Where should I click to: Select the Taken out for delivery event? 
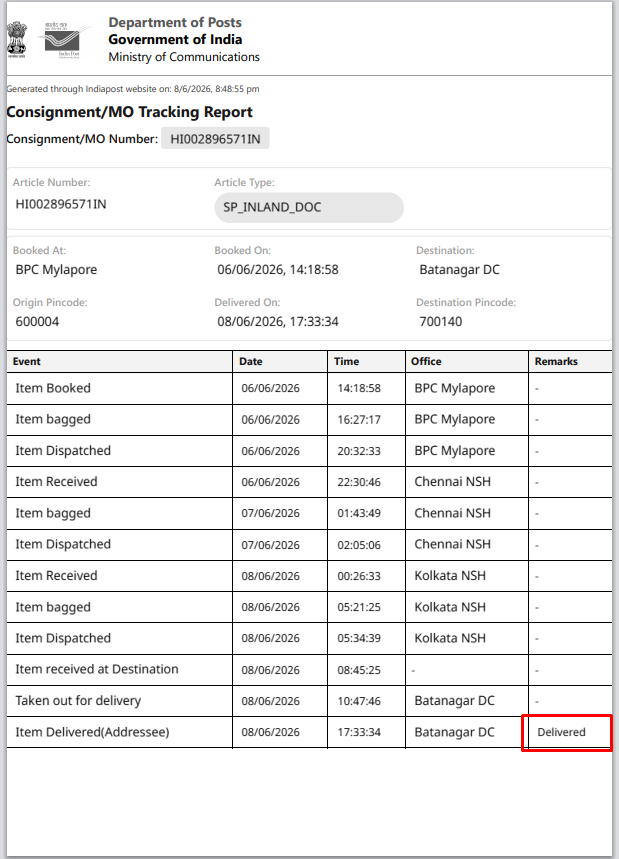pyautogui.click(x=78, y=701)
